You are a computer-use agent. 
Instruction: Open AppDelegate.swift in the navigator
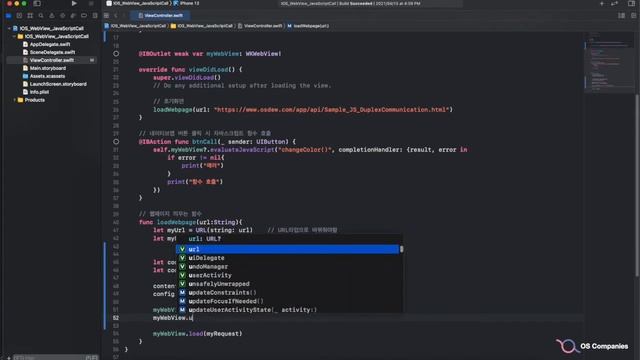click(x=49, y=44)
